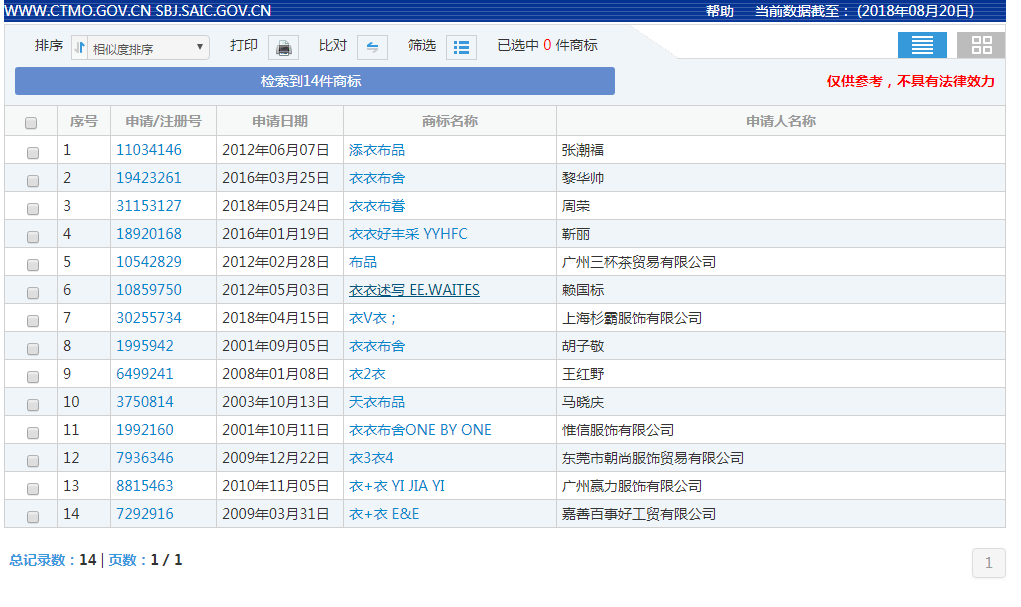Open trademark 衣衣布舍ONE BY ONE
Image resolution: width=1021 pixels, height=607 pixels.
coord(420,430)
